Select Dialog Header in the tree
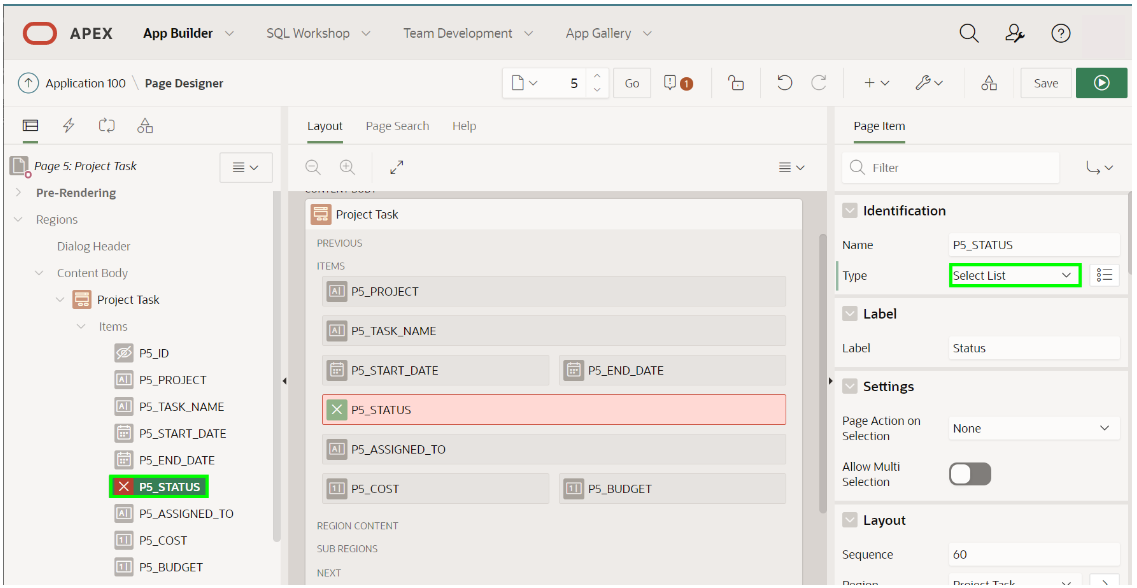This screenshot has width=1137, height=588. click(94, 247)
